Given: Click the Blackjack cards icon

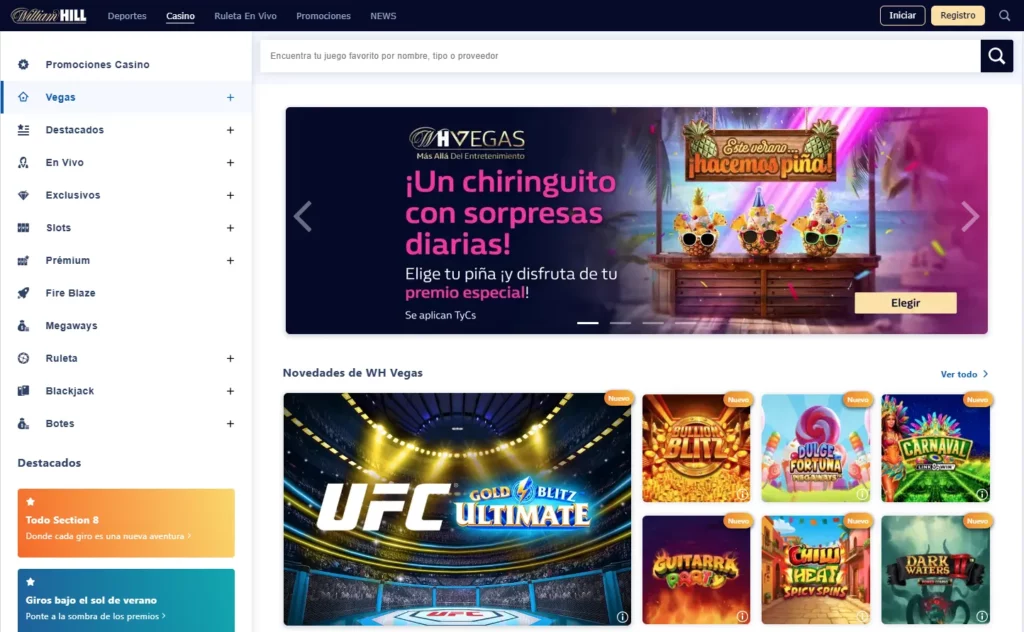Looking at the screenshot, I should click(x=24, y=390).
